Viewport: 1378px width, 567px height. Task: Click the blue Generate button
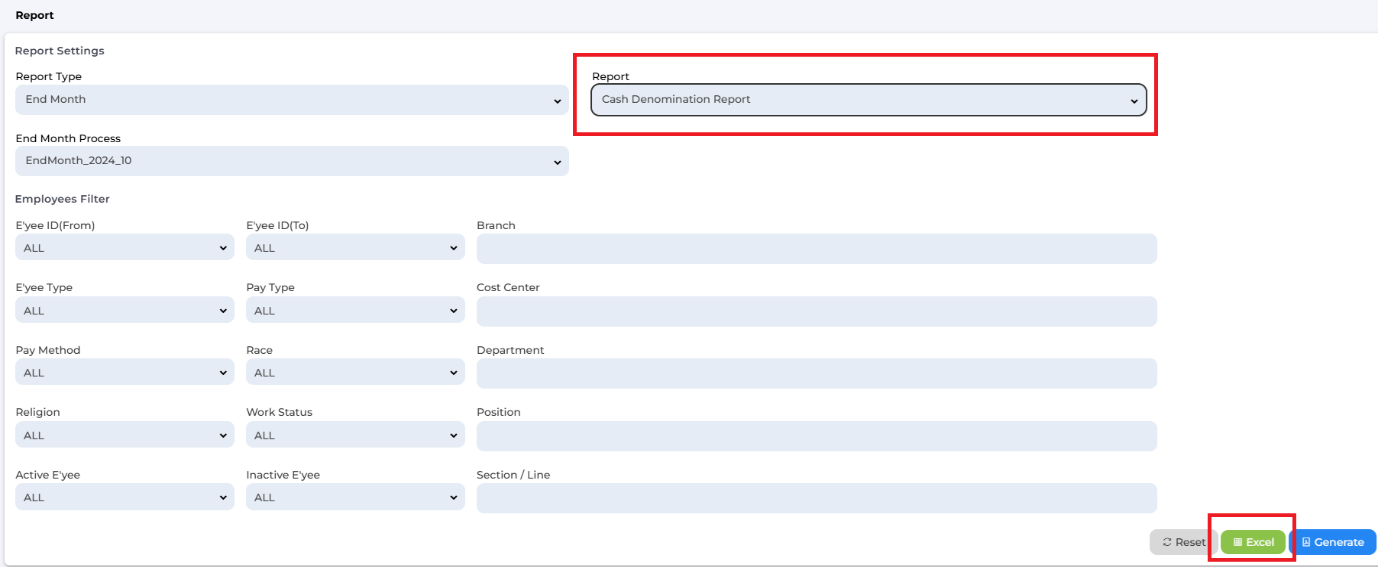tap(1333, 542)
